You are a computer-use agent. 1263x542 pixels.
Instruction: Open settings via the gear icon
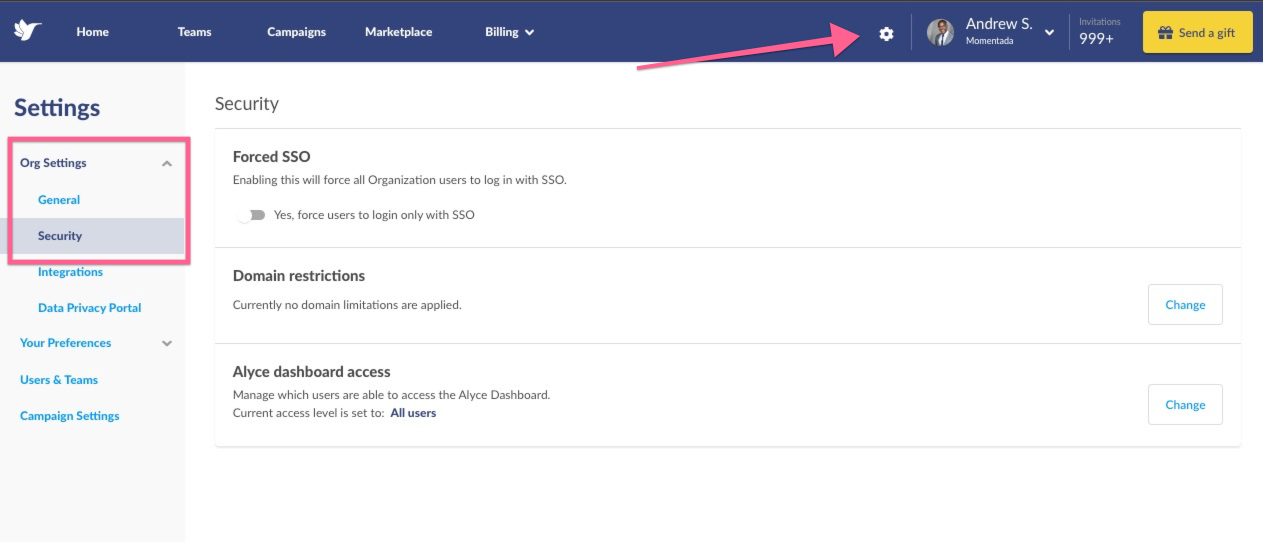886,34
